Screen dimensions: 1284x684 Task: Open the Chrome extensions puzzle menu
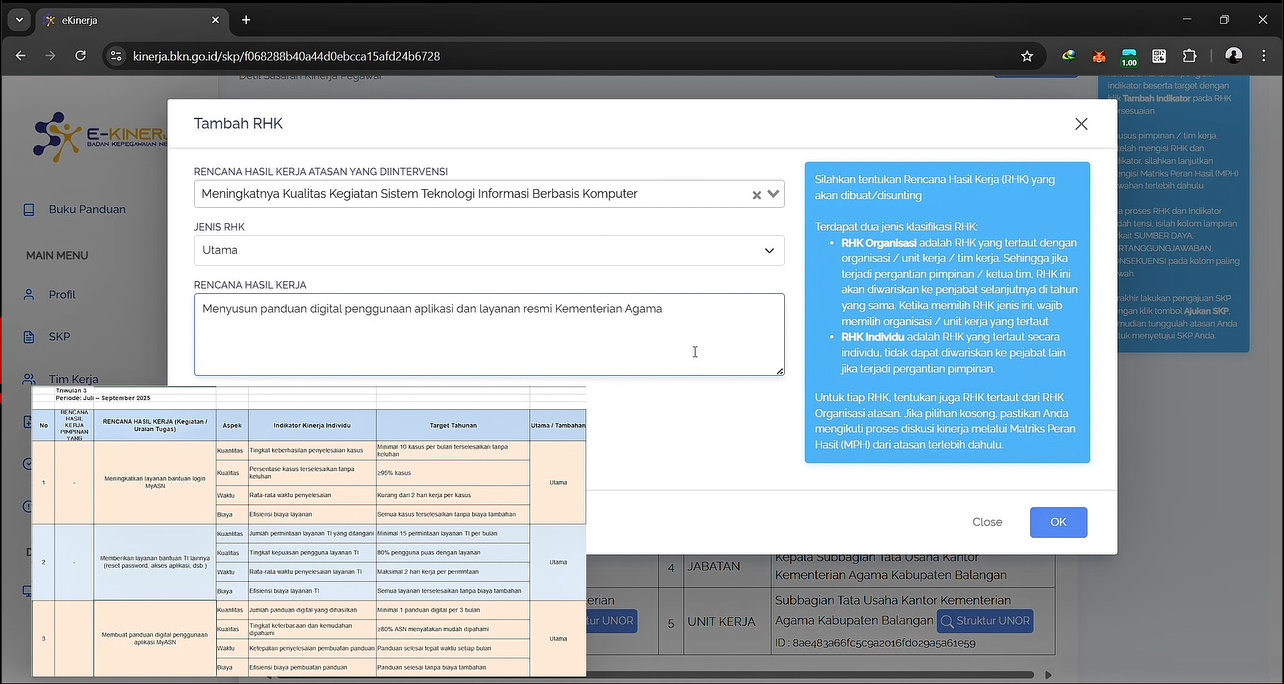coord(1189,56)
